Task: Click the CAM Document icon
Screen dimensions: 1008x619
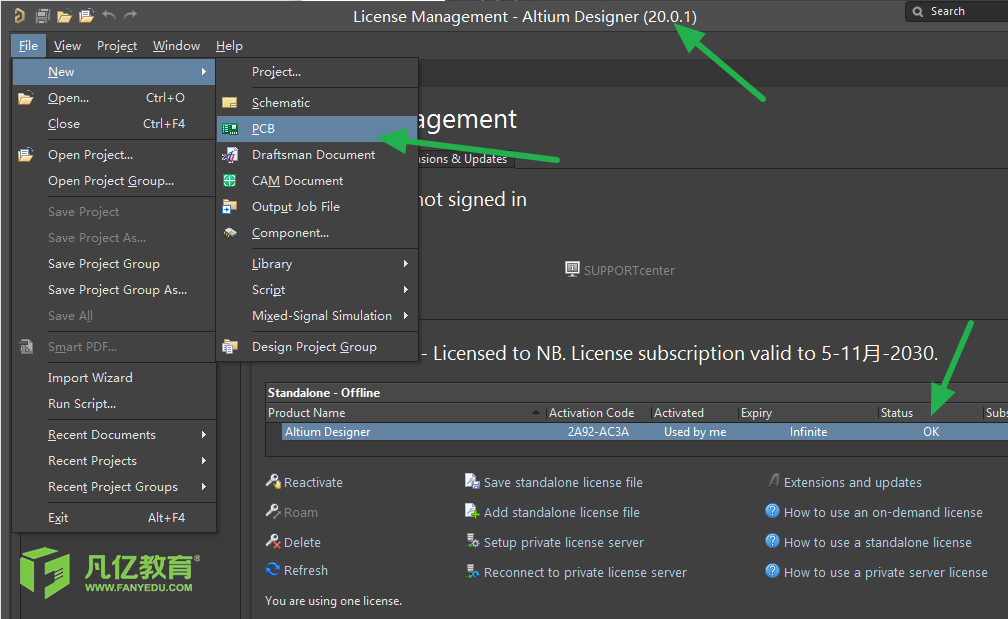Action: 230,181
